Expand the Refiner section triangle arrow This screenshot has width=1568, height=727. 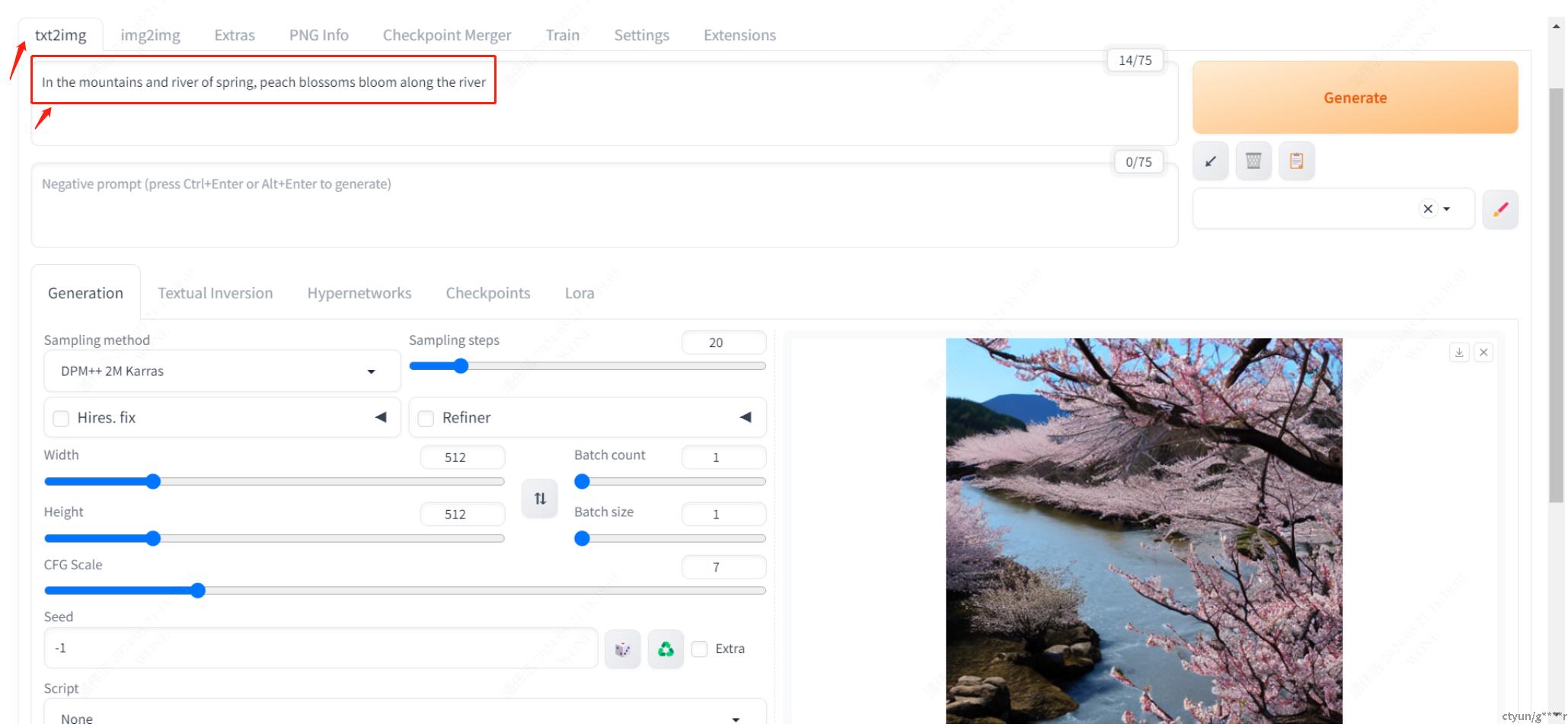coord(745,417)
